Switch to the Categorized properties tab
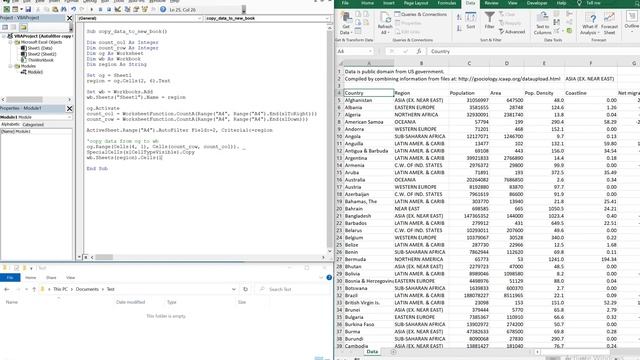640x360 pixels. tap(33, 124)
